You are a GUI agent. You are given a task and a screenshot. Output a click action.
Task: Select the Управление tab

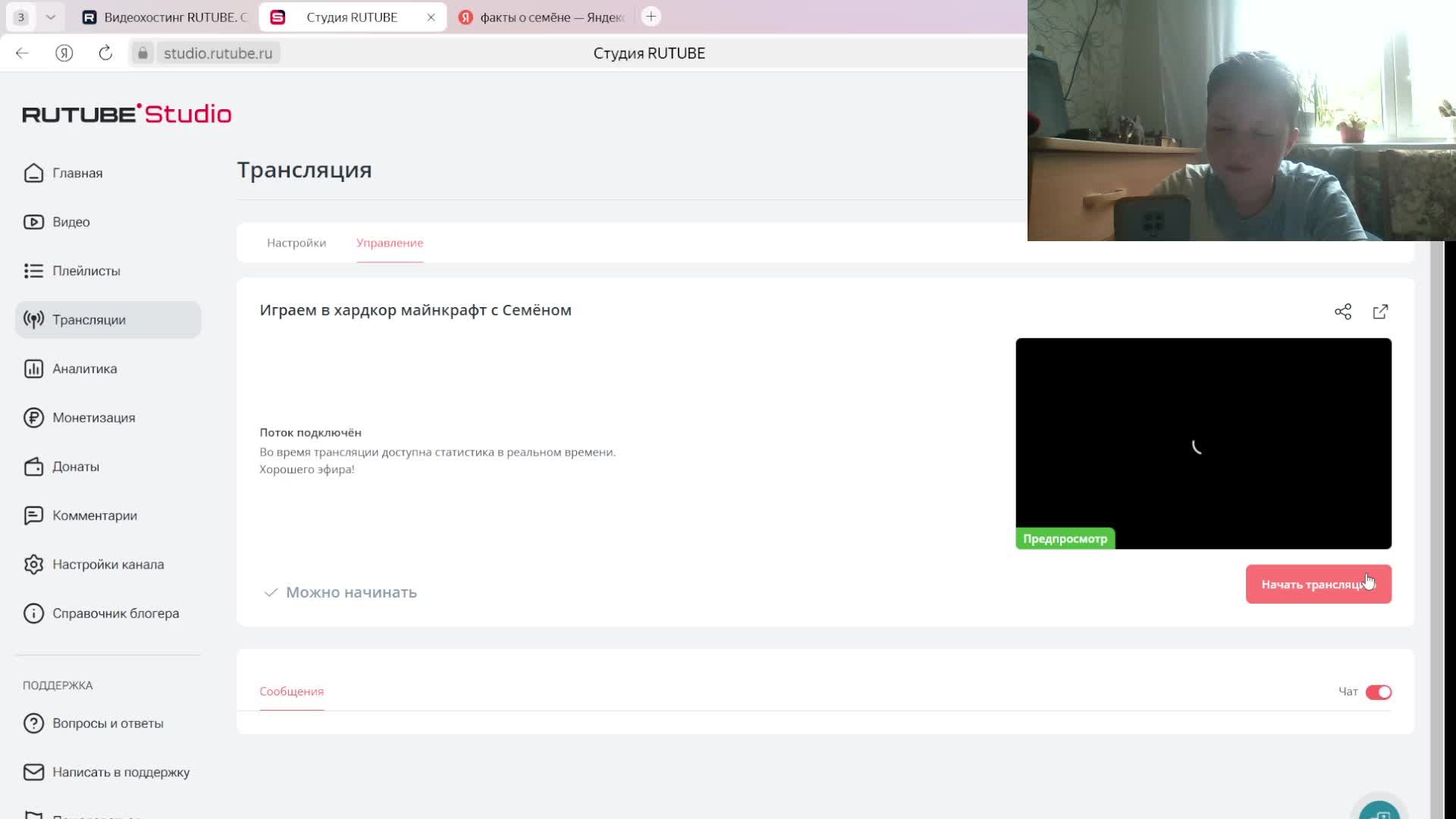point(390,243)
